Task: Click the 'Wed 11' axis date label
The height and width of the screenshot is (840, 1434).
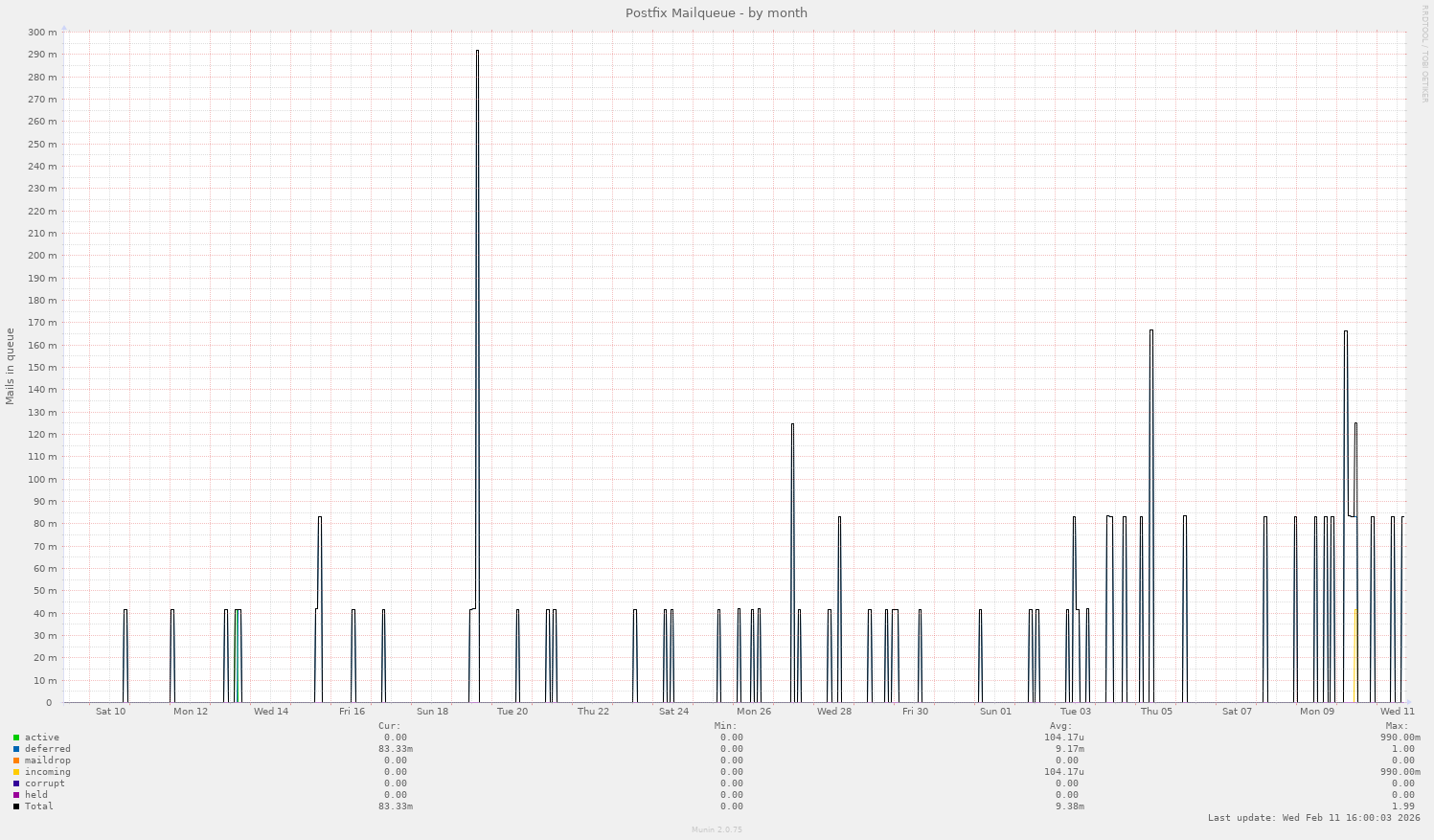Action: (1399, 712)
